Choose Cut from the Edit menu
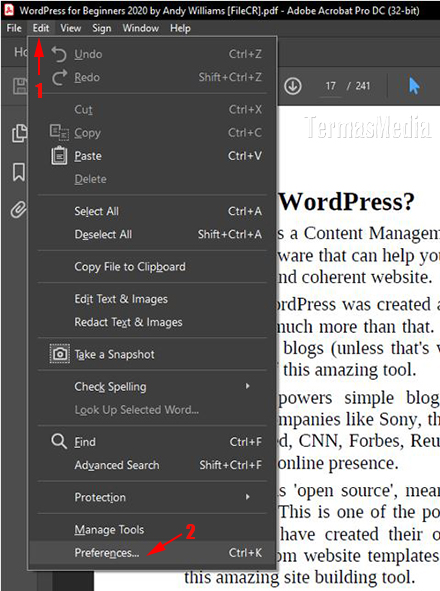Image resolution: width=440 pixels, height=591 pixels. click(x=152, y=109)
